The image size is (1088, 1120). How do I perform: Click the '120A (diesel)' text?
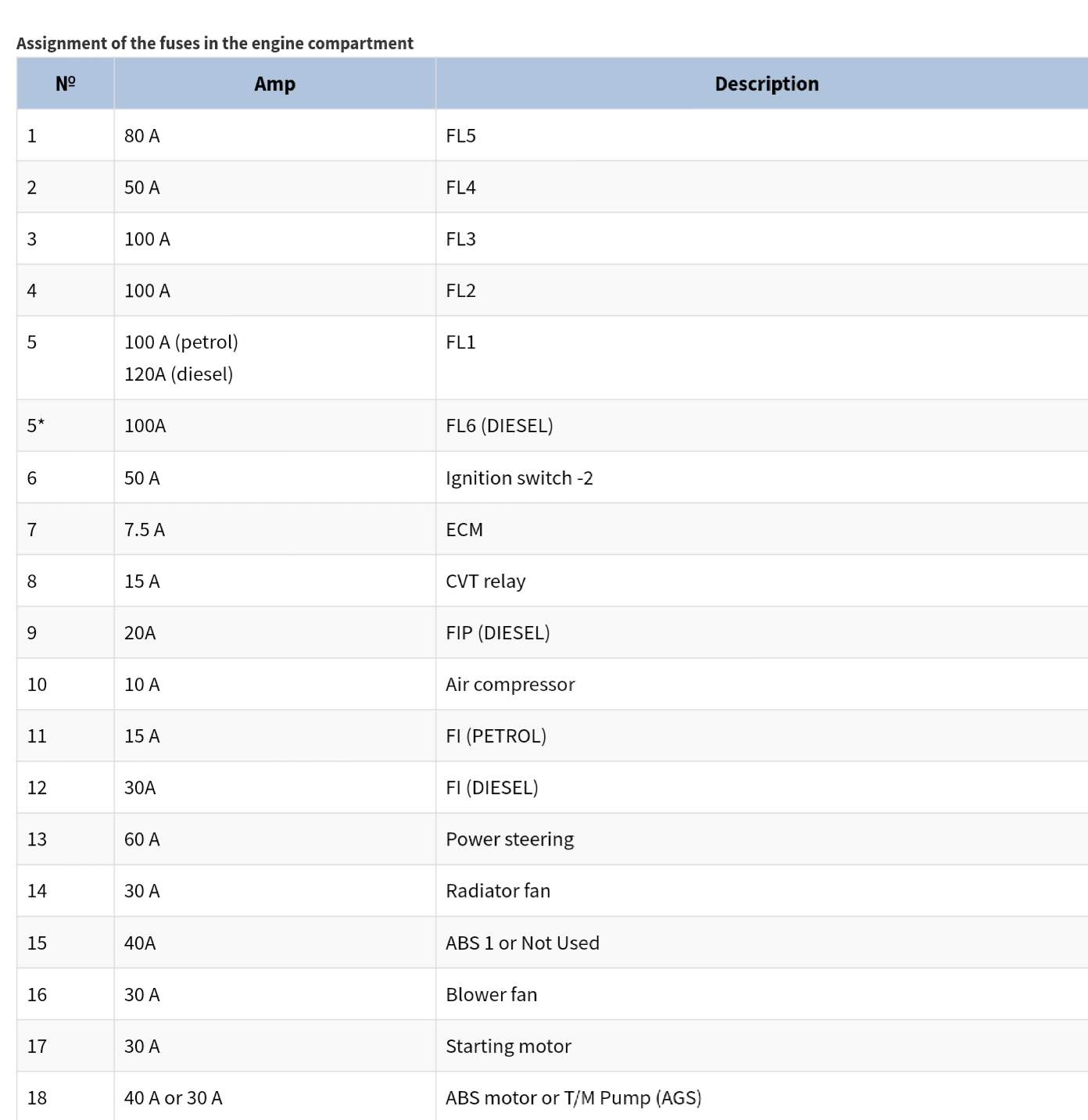pyautogui.click(x=179, y=374)
